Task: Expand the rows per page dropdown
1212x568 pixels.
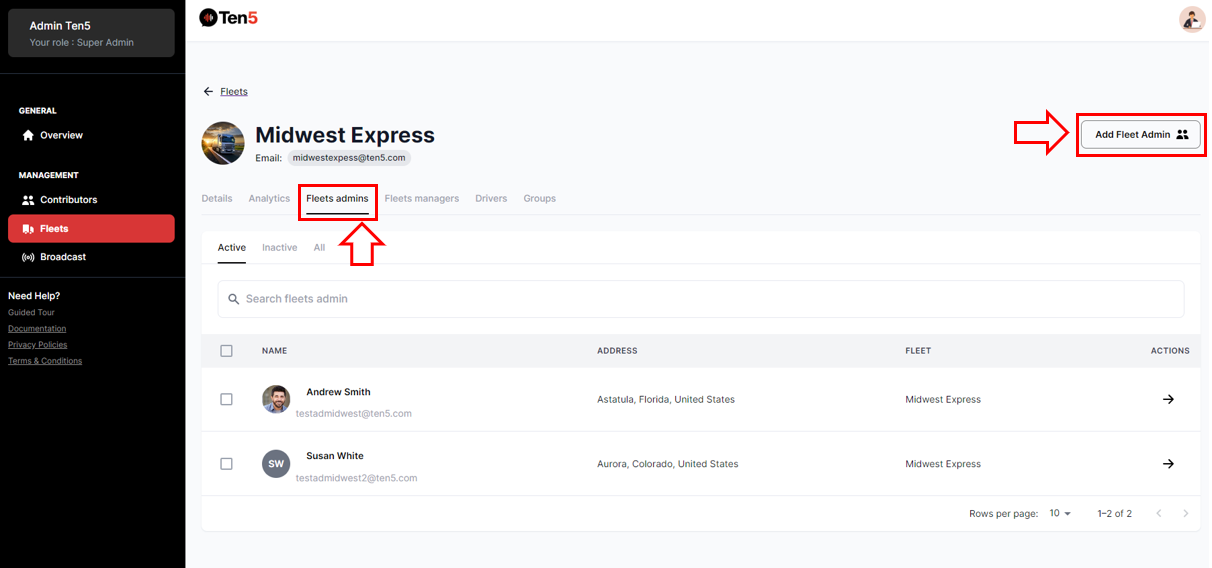Action: [x=1060, y=513]
